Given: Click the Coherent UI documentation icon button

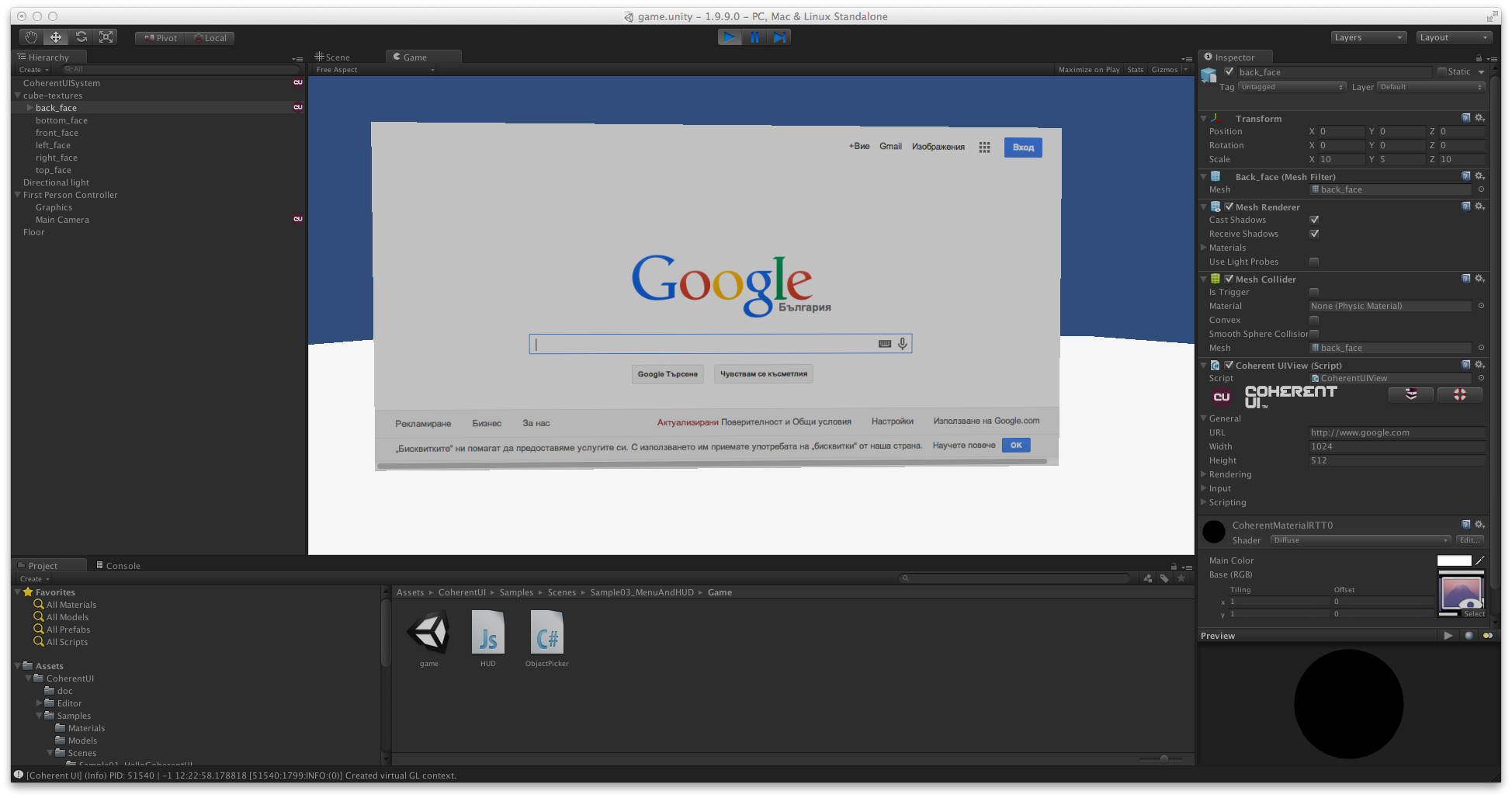Looking at the screenshot, I should tap(1411, 394).
